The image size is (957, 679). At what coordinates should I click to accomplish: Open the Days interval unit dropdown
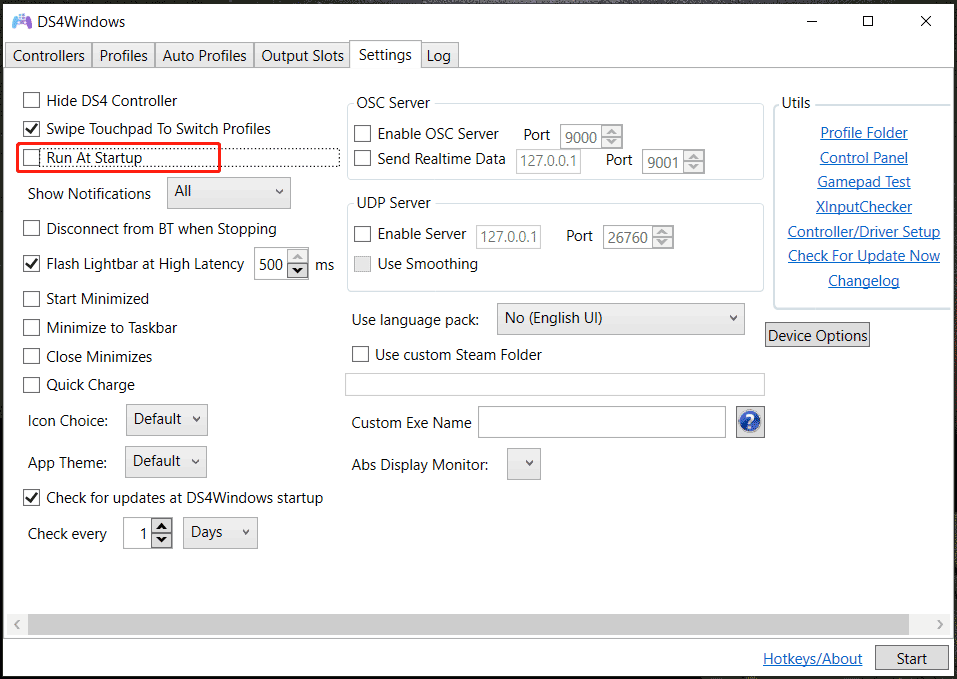pos(220,533)
